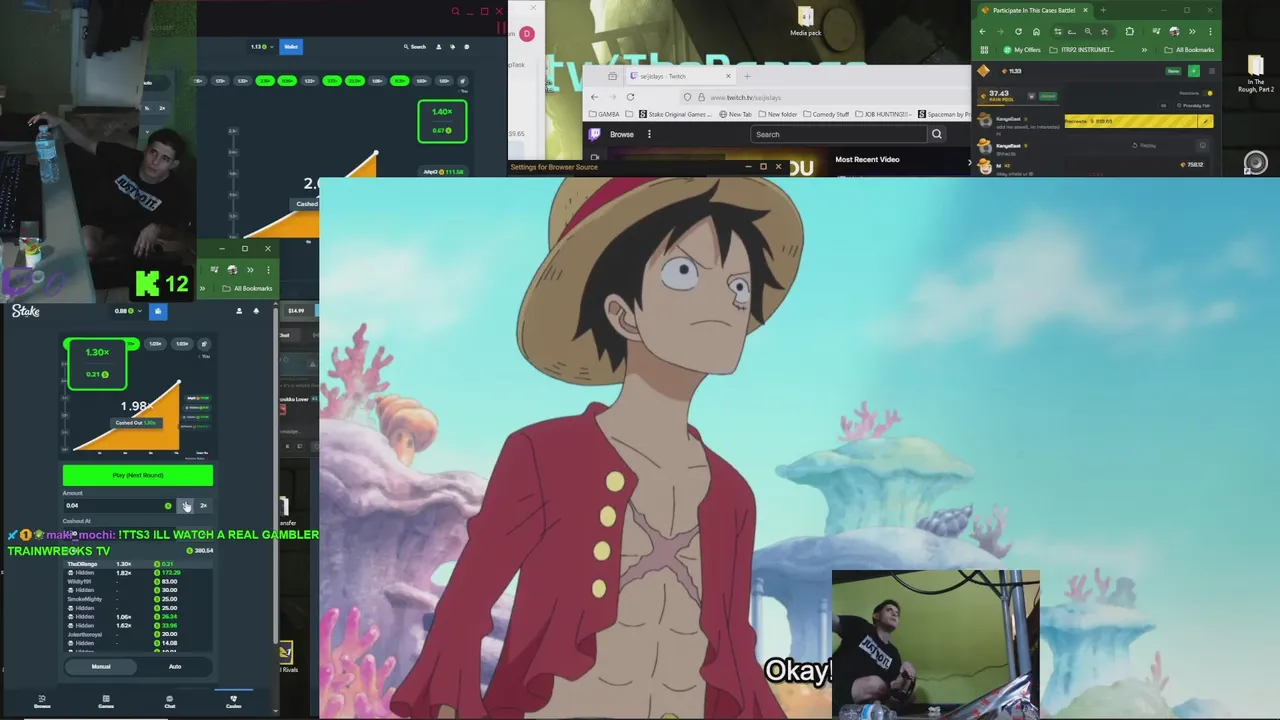Expand the Chrome bookmarks overflow chevrons
This screenshot has height=720, width=1280.
(x=1144, y=50)
